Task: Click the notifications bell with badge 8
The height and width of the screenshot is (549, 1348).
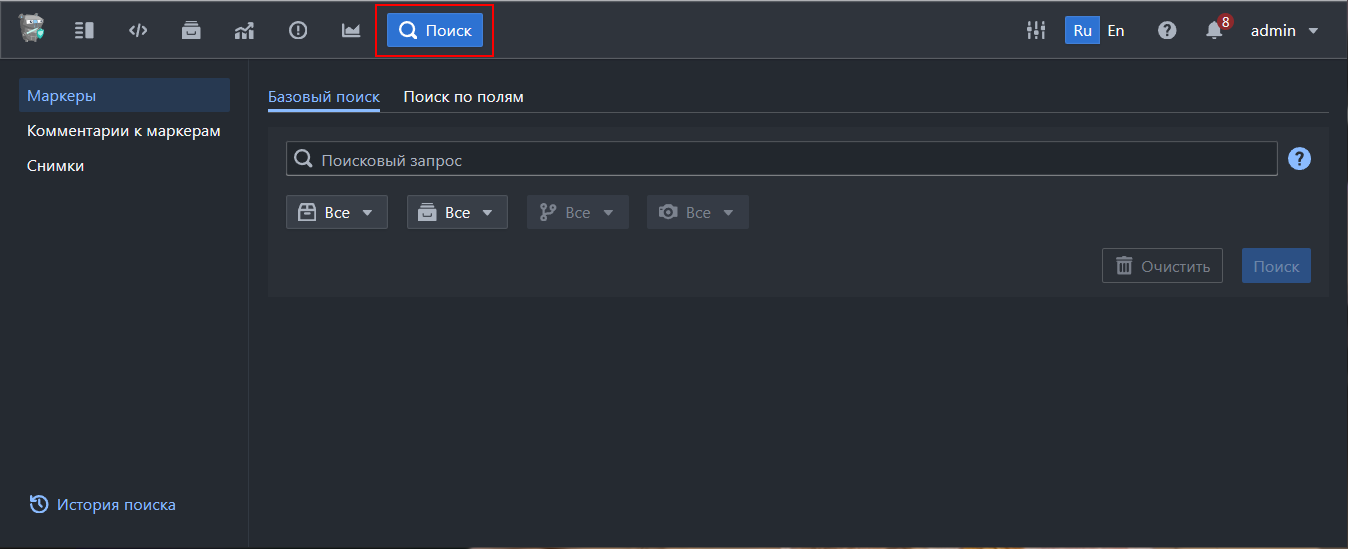Action: pyautogui.click(x=1215, y=30)
